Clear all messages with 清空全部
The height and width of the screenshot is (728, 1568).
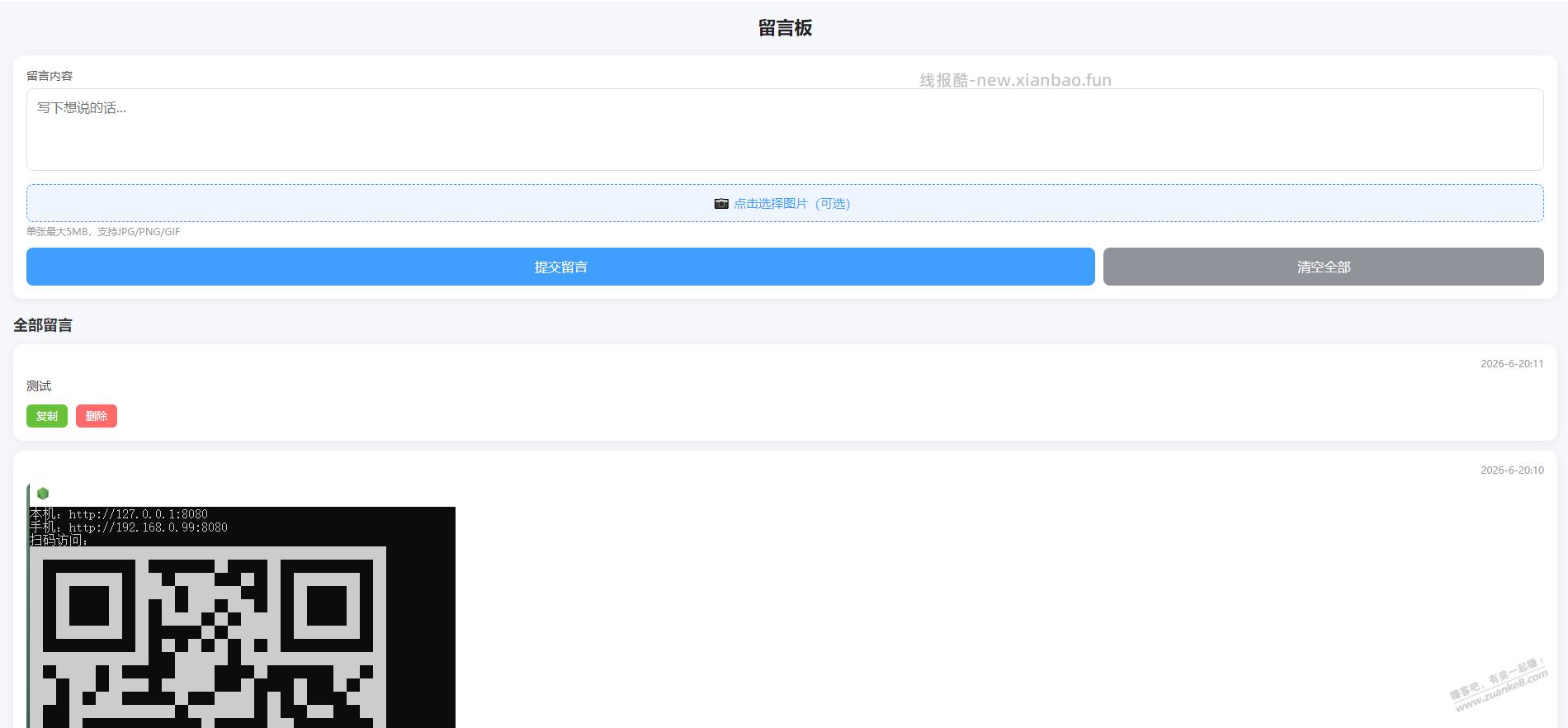(x=1324, y=267)
